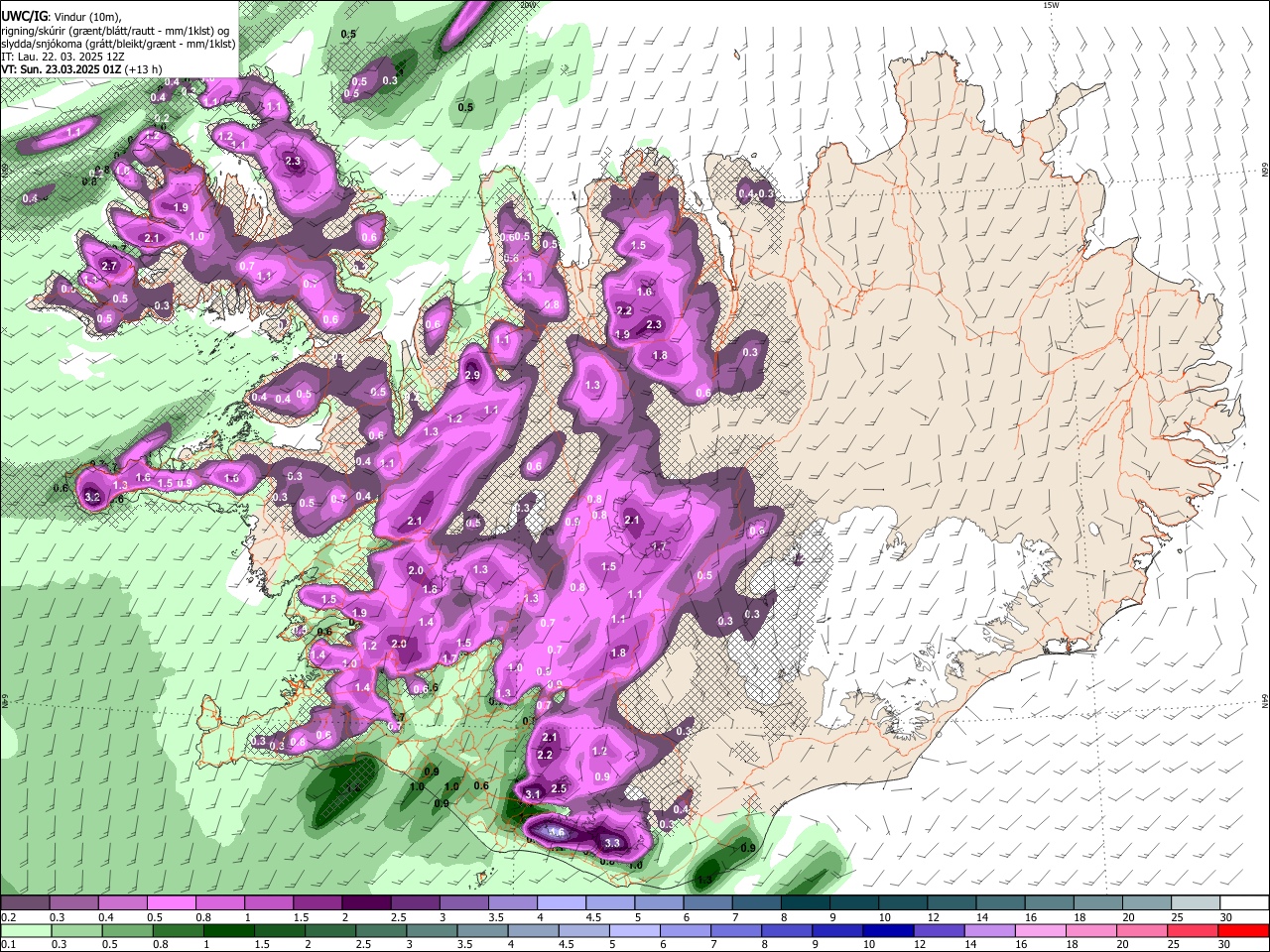
Task: Pick the medium blue 8 swatch, lower legend row
Action: [x=787, y=930]
